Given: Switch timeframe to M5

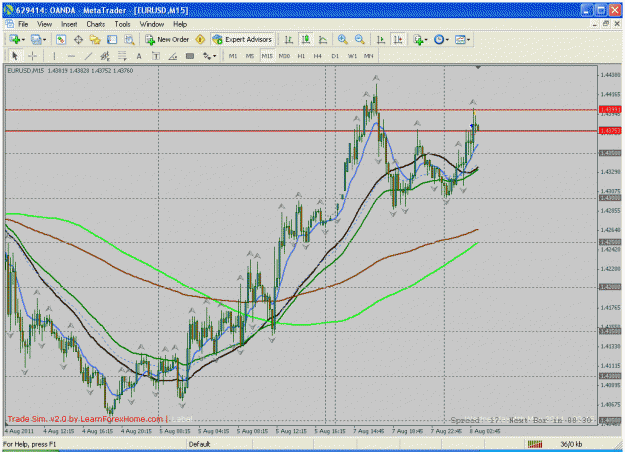Looking at the screenshot, I should [250, 56].
